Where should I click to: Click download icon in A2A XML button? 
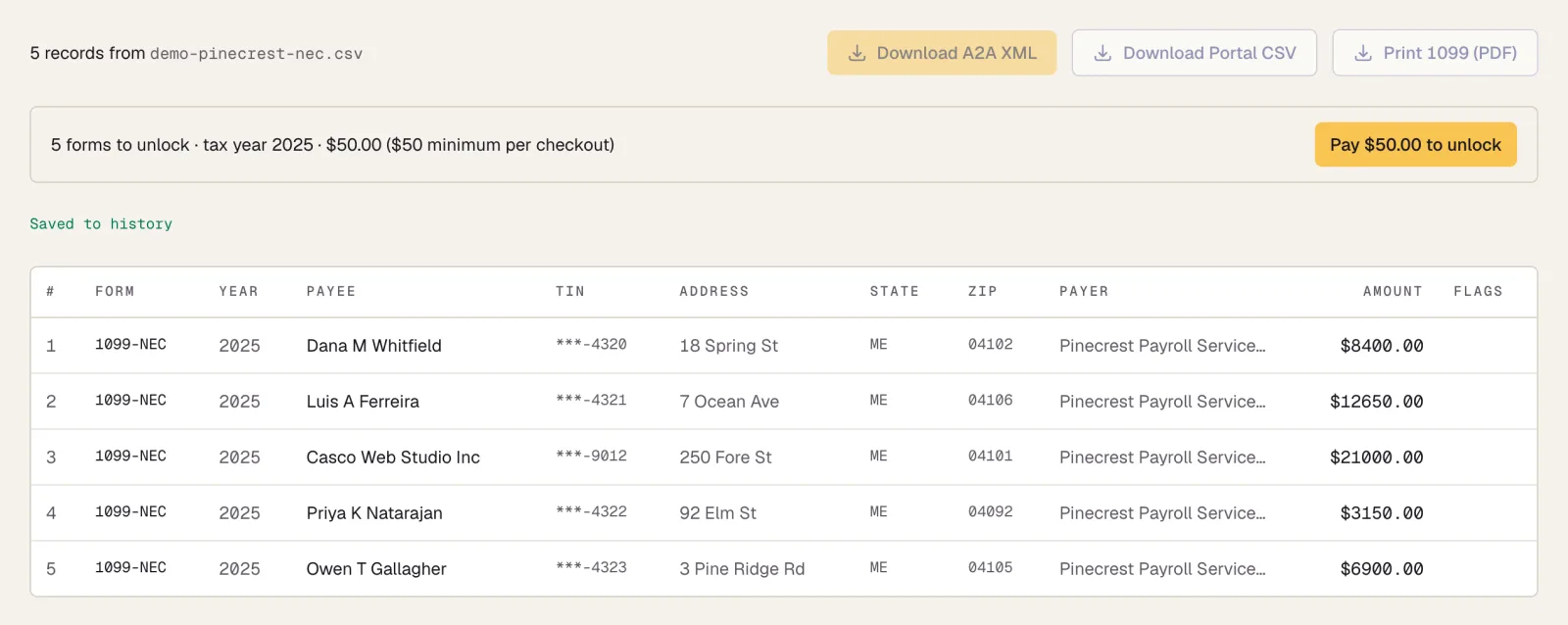pos(857,53)
